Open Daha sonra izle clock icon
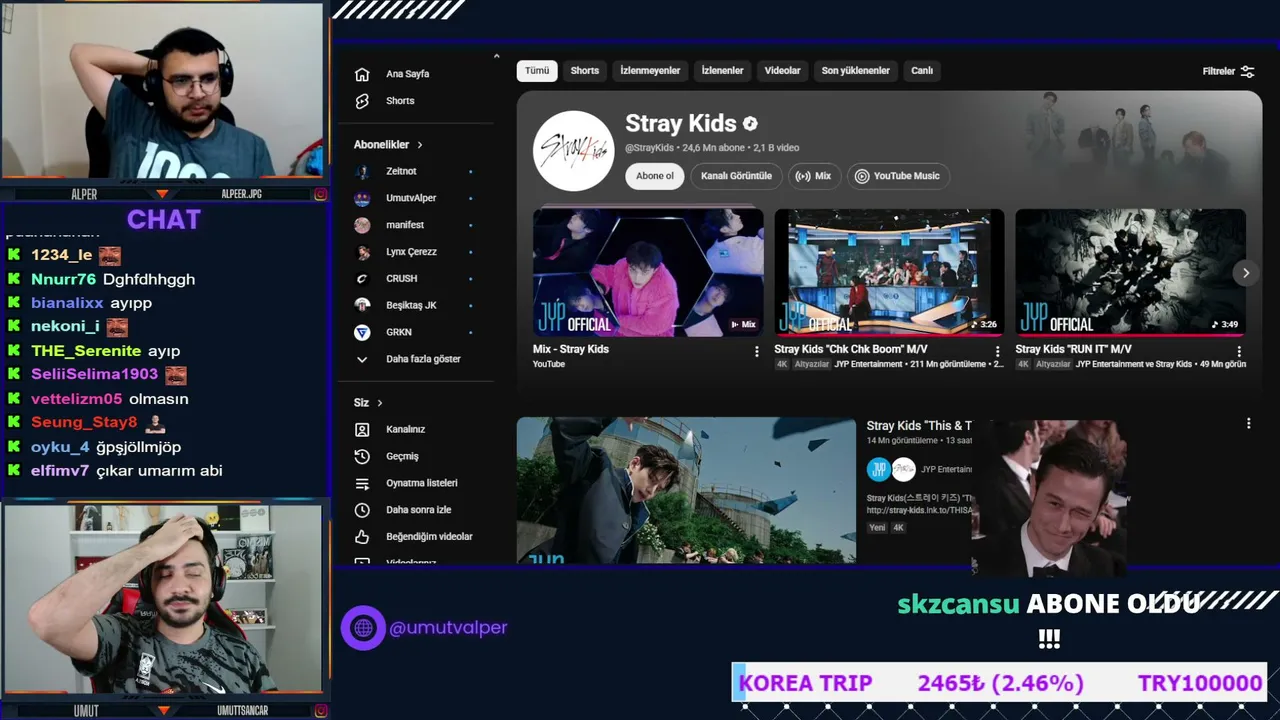 pyautogui.click(x=362, y=510)
